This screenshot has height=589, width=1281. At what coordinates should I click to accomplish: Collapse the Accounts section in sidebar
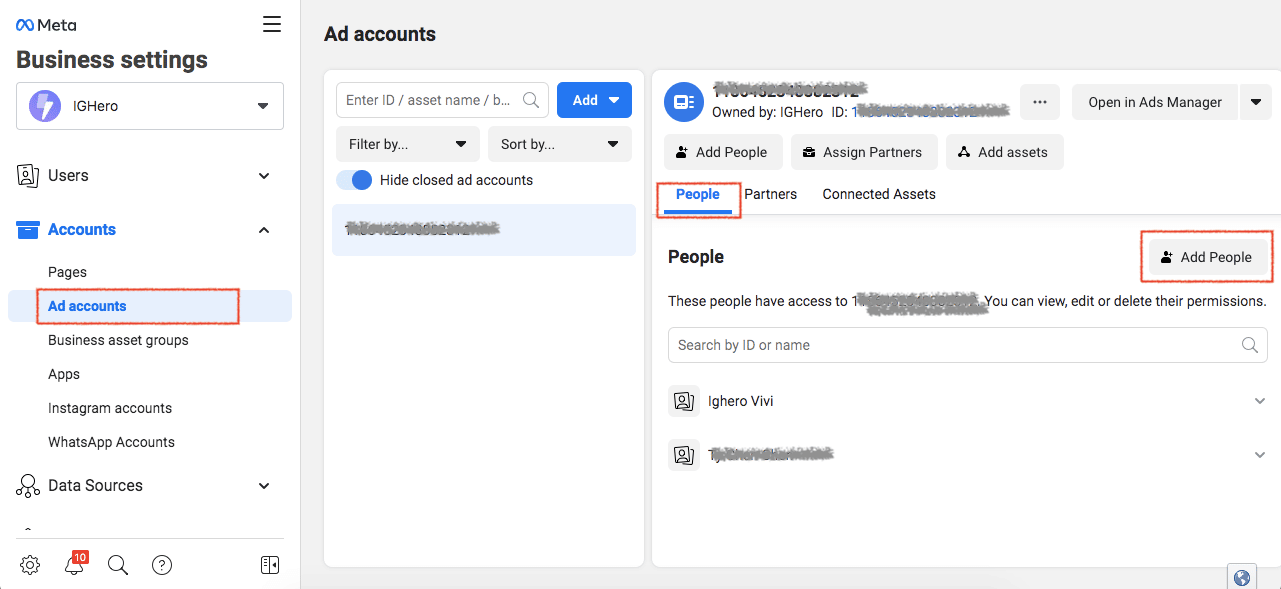pyautogui.click(x=264, y=230)
